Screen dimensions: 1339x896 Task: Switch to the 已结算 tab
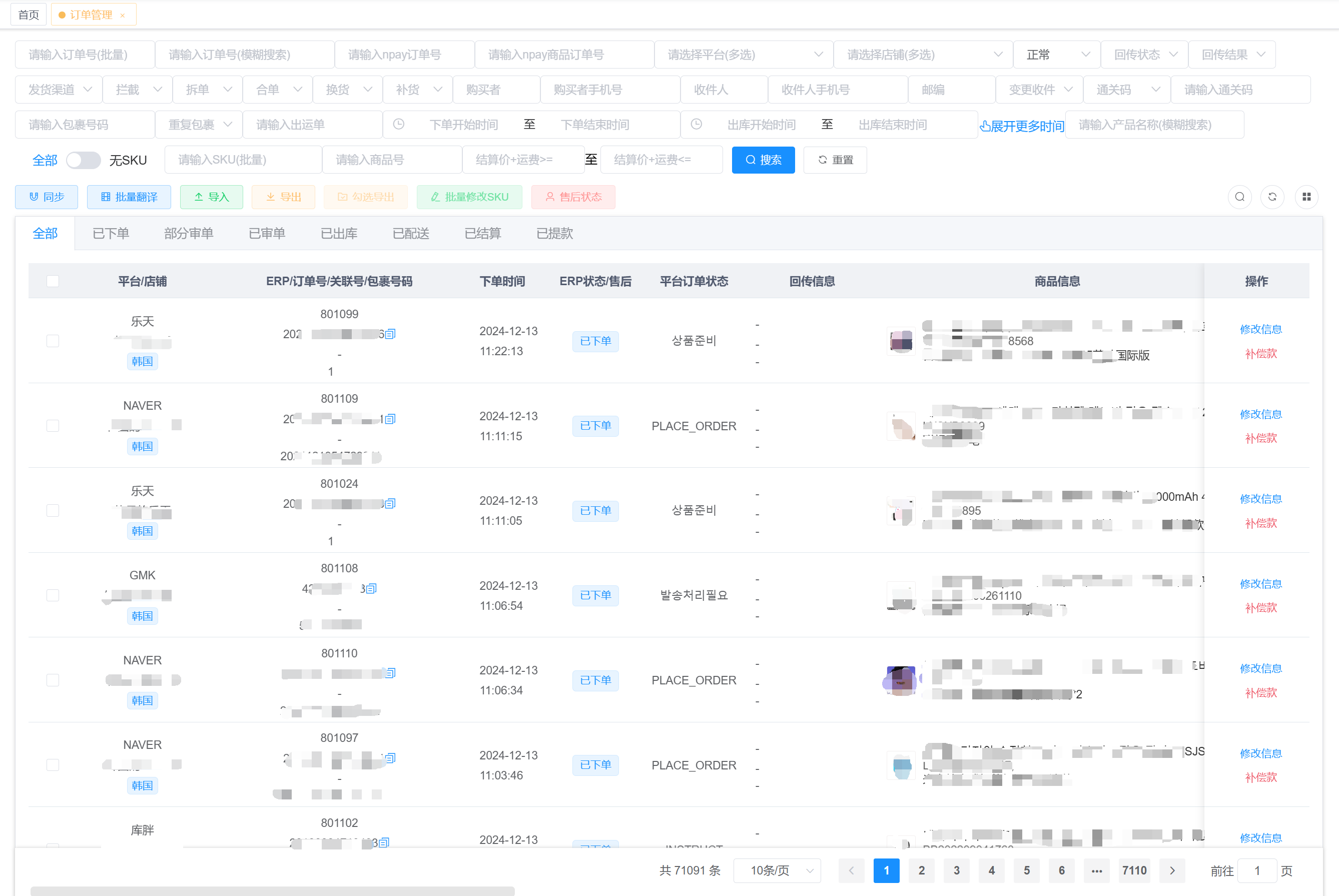482,233
